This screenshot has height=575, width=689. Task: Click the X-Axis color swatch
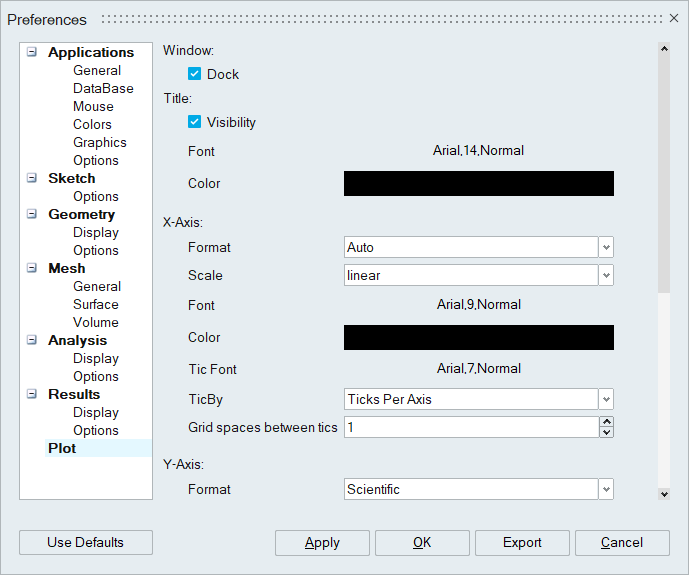pos(478,337)
